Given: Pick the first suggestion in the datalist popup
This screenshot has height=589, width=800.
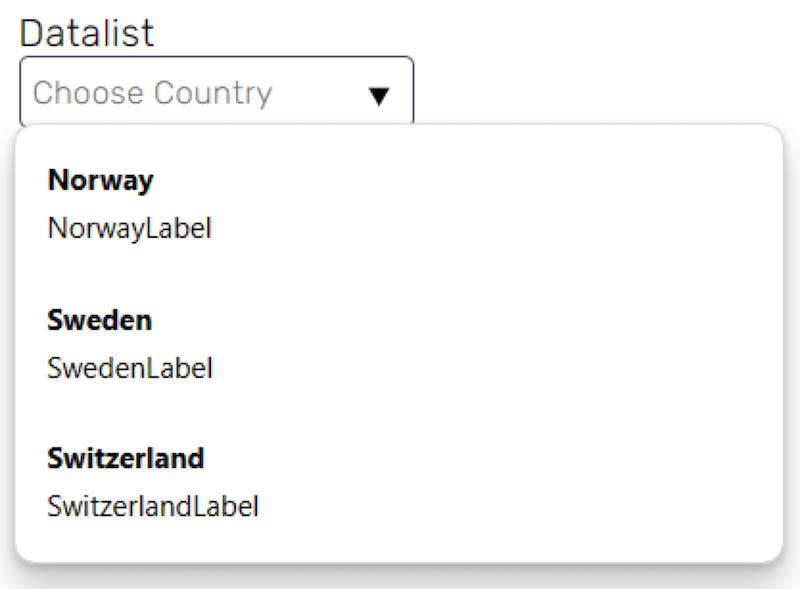Looking at the screenshot, I should coord(399,203).
